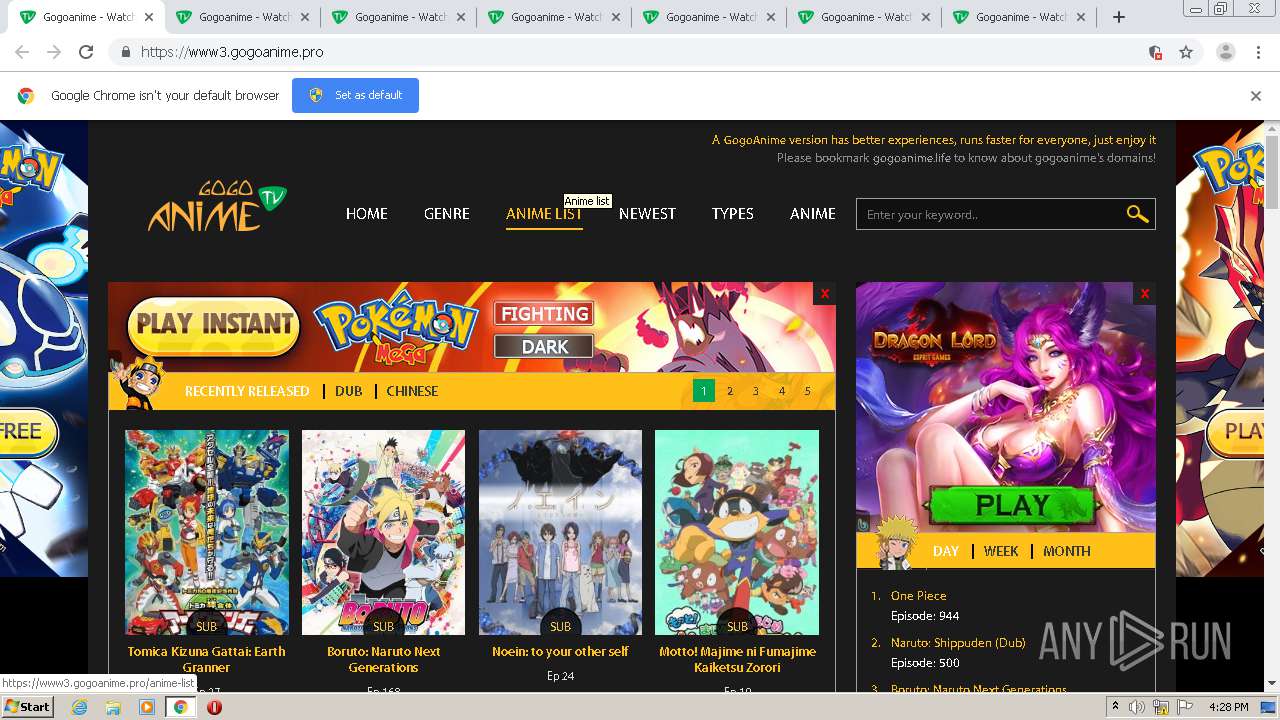1280x720 pixels.
Task: Select the CHINESE tab
Action: pyautogui.click(x=412, y=391)
